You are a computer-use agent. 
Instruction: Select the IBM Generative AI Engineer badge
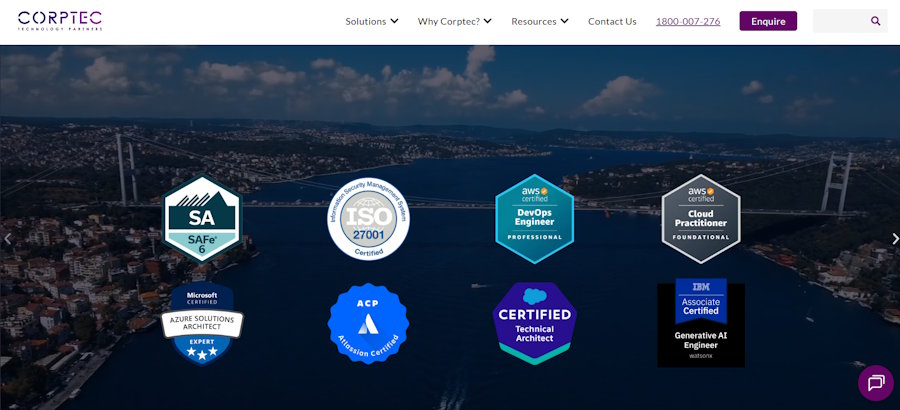[x=701, y=323]
